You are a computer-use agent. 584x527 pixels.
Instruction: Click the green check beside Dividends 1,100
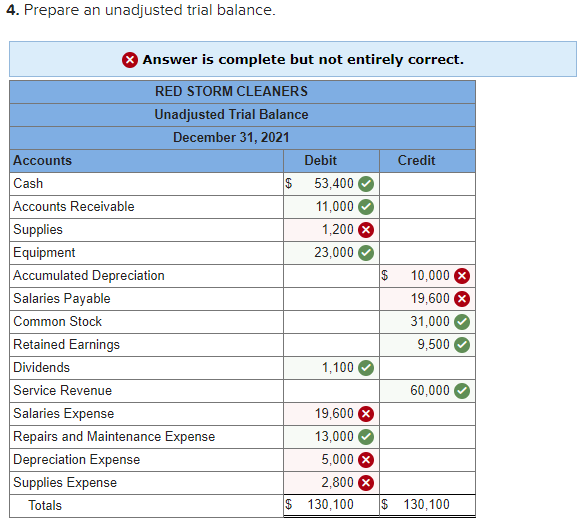[366, 368]
